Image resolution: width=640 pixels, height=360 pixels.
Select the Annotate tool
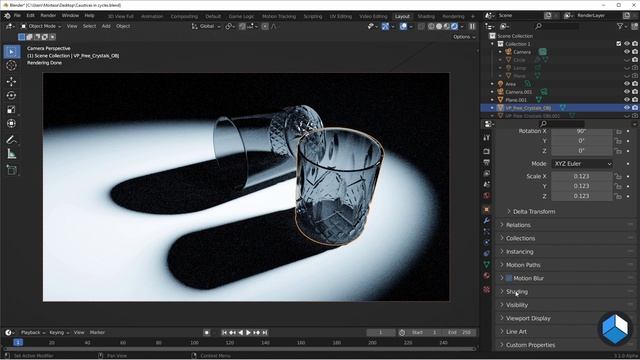(11, 140)
